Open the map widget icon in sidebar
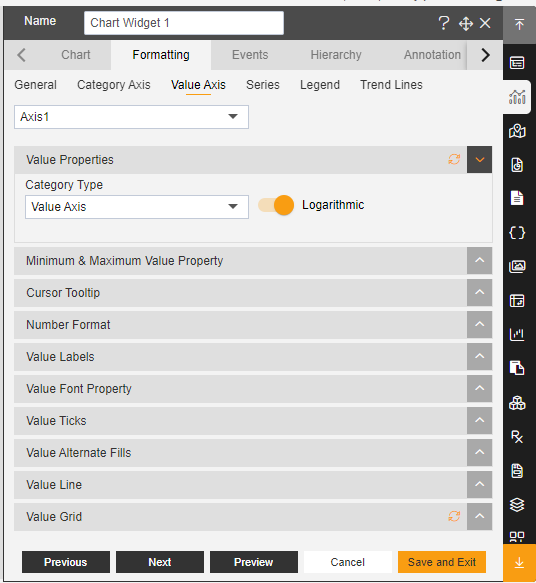 coord(517,131)
